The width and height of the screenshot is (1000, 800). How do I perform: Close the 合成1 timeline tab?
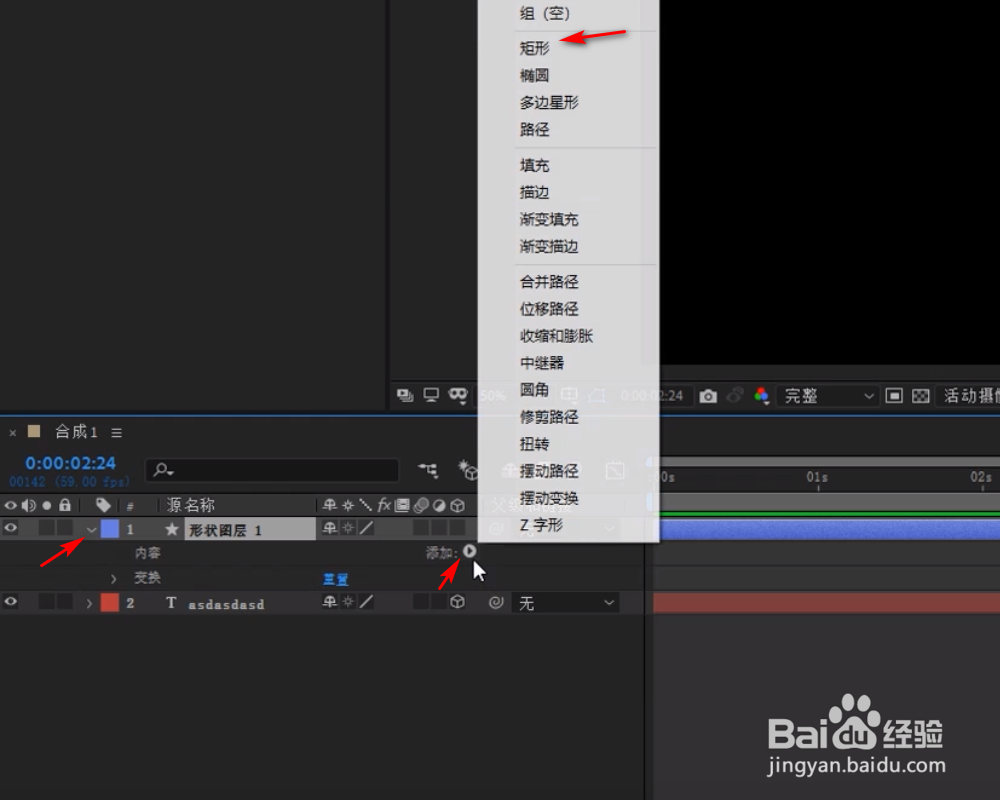(x=13, y=433)
